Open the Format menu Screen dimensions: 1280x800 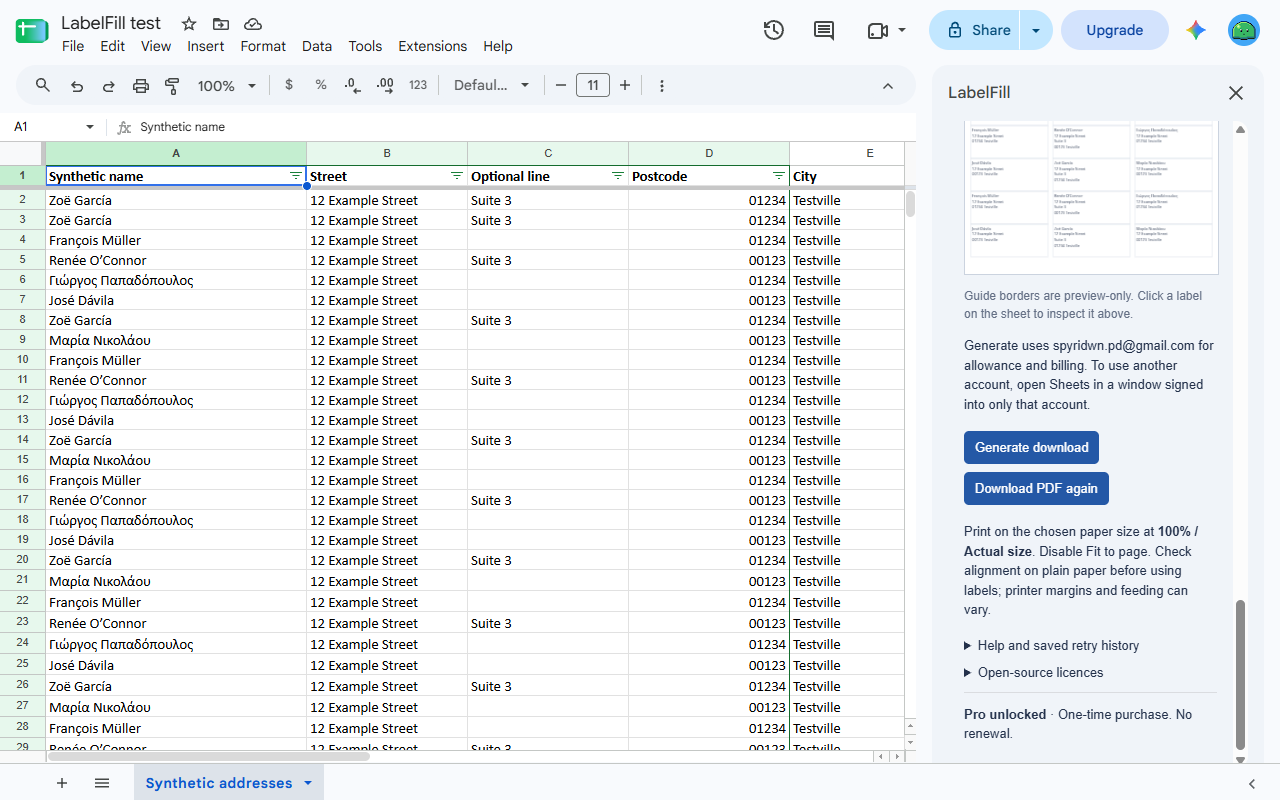(x=263, y=46)
